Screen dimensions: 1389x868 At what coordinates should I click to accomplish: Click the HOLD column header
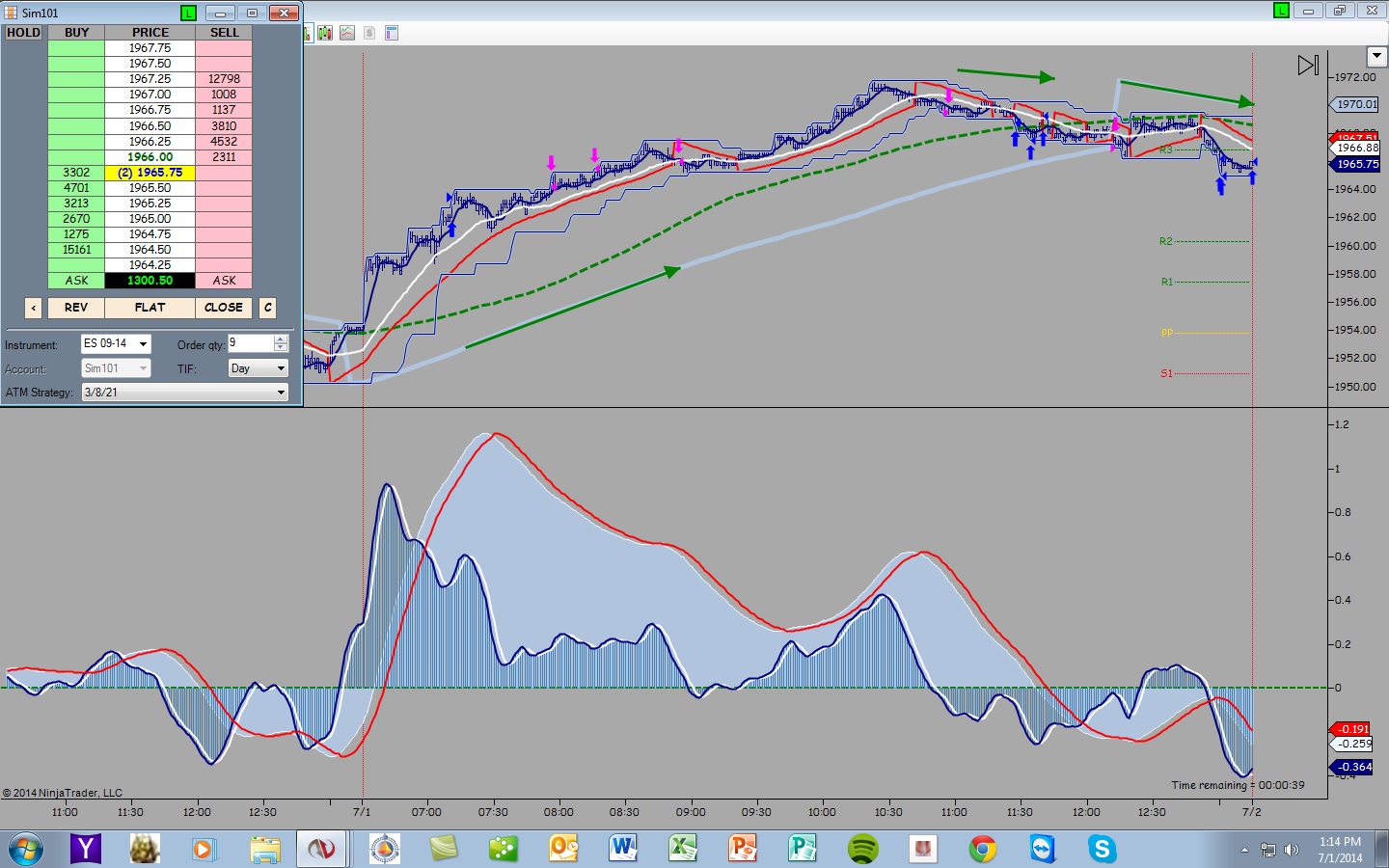[x=24, y=33]
